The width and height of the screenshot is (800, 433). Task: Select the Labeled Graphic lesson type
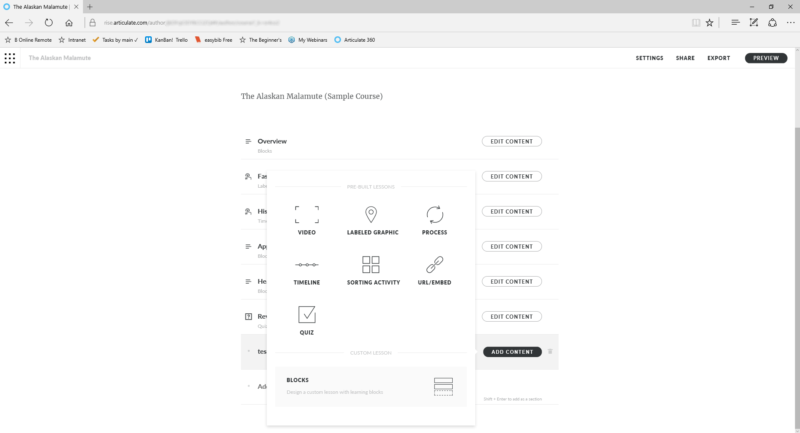(372, 220)
